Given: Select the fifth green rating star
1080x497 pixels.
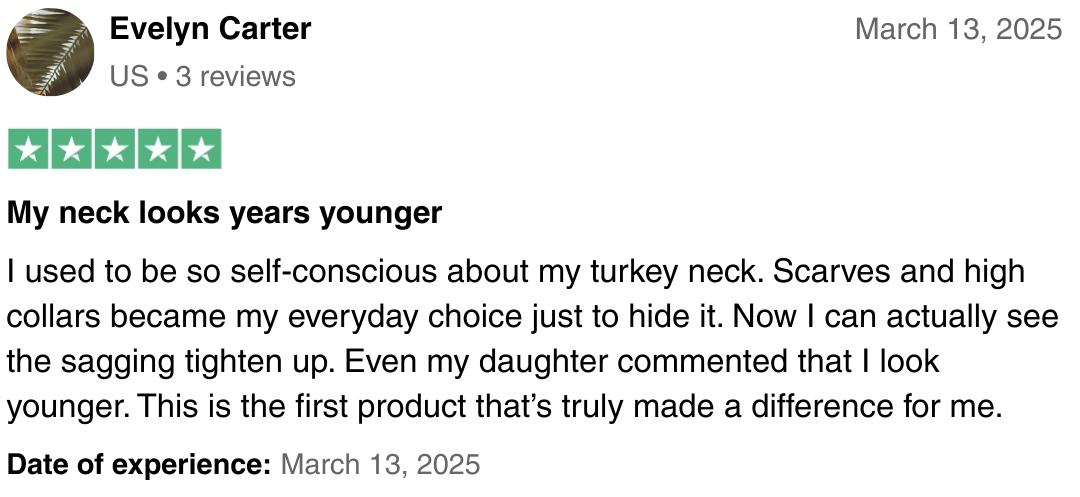Looking at the screenshot, I should pyautogui.click(x=201, y=150).
